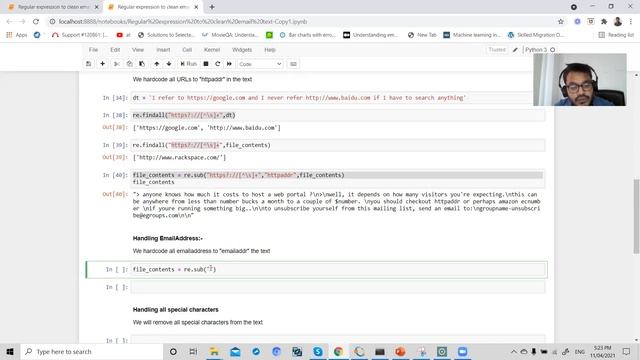
Task: Select the empty cell below the re.sub cell
Action: [338, 287]
